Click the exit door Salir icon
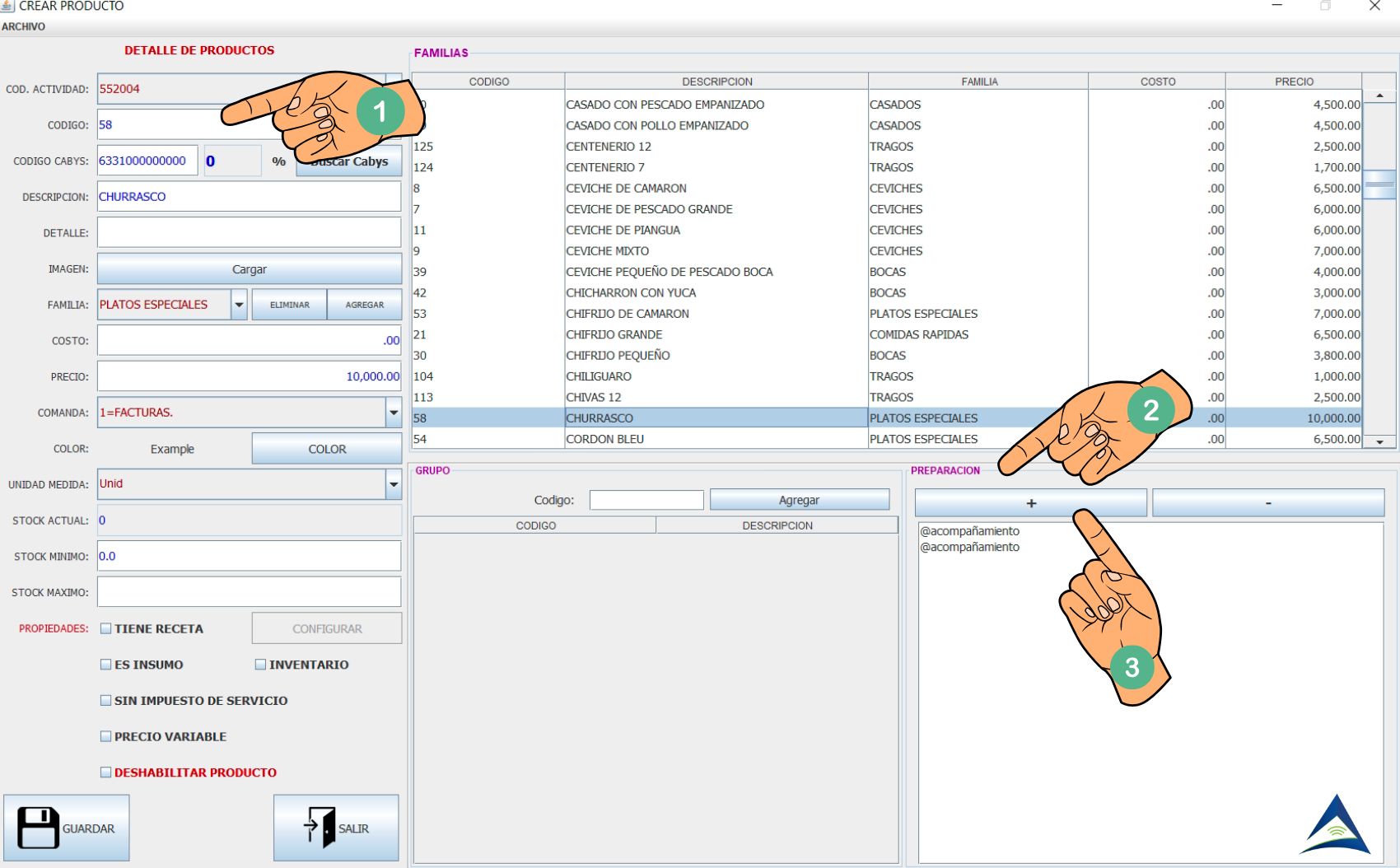 (320, 827)
